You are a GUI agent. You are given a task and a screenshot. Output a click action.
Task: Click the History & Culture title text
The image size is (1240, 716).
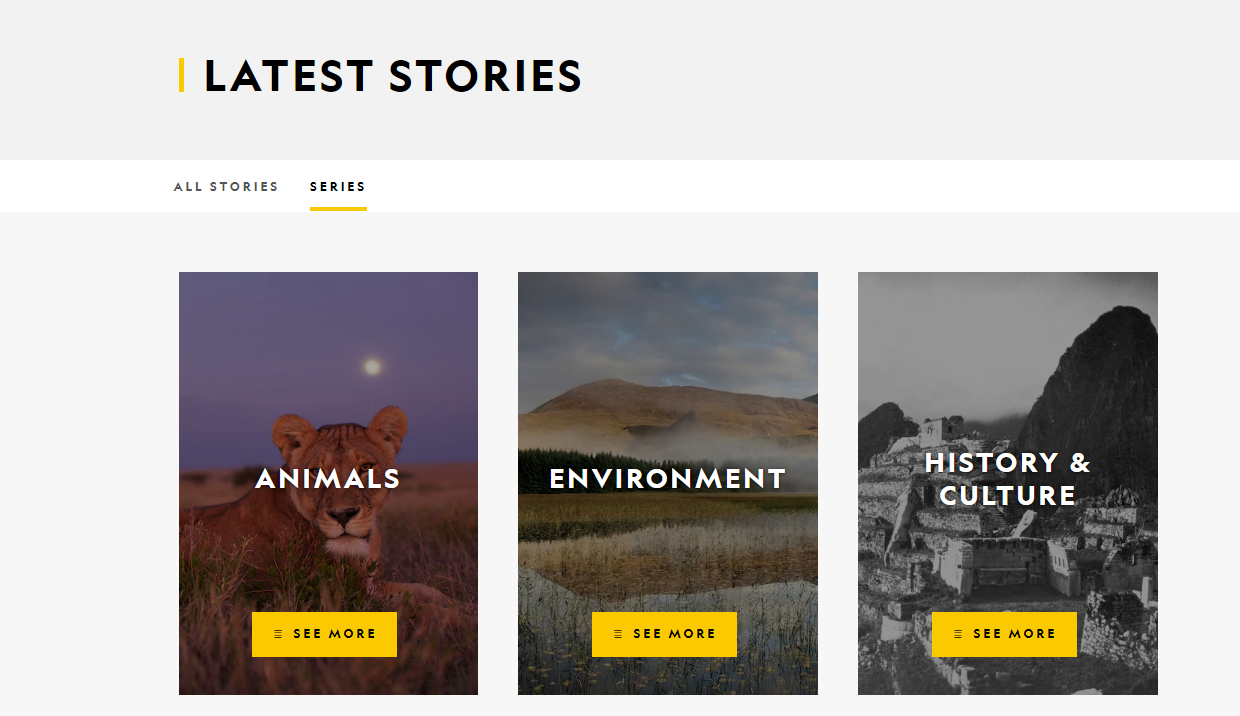click(1008, 479)
